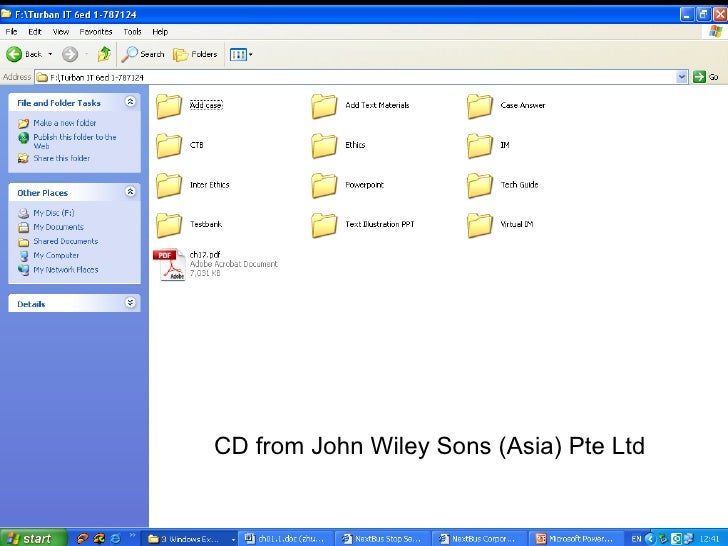Image resolution: width=728 pixels, height=546 pixels.
Task: Select the Virtual IM folder icon
Action: coord(480,225)
